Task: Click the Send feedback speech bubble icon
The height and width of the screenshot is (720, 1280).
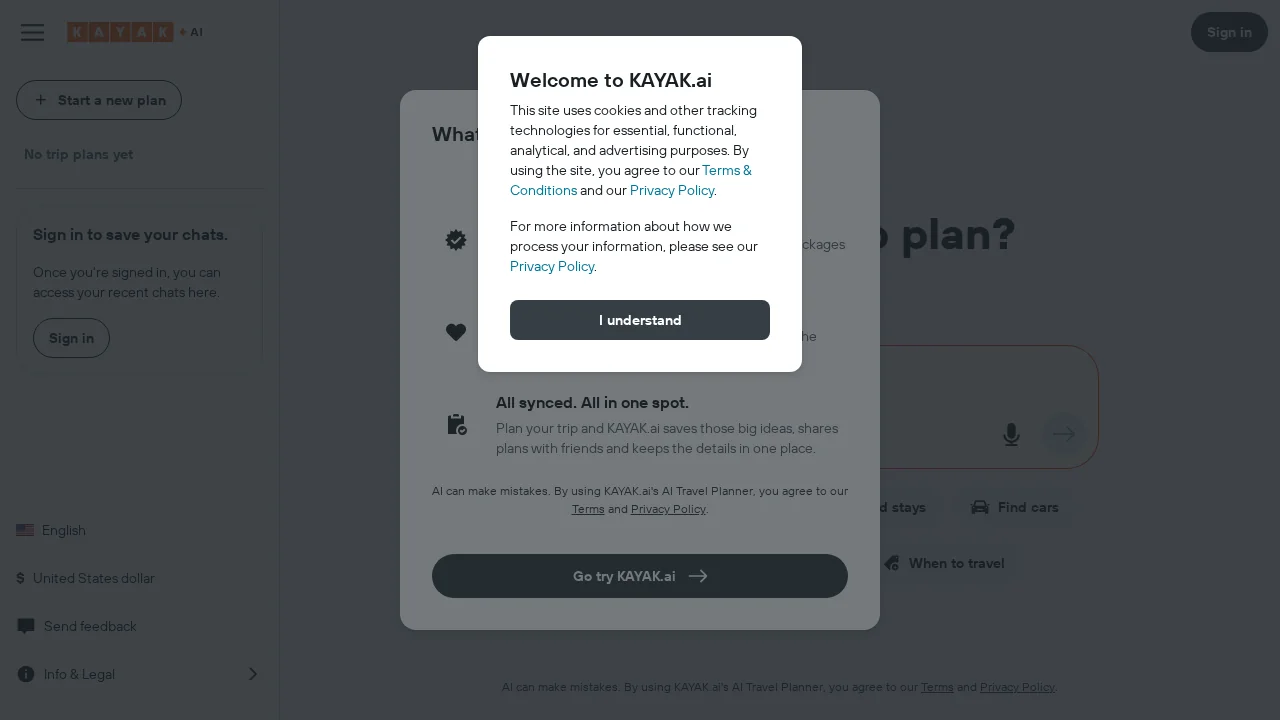Action: (x=25, y=626)
